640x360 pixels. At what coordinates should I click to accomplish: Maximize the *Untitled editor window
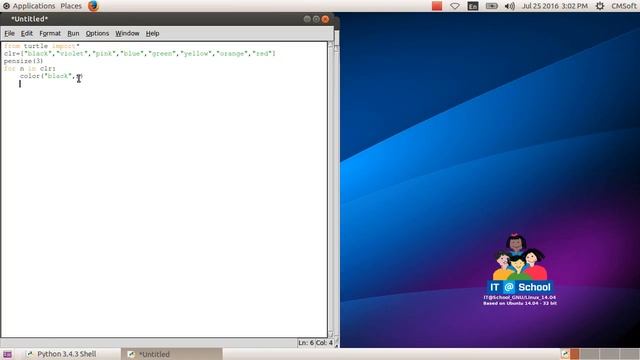(316, 19)
